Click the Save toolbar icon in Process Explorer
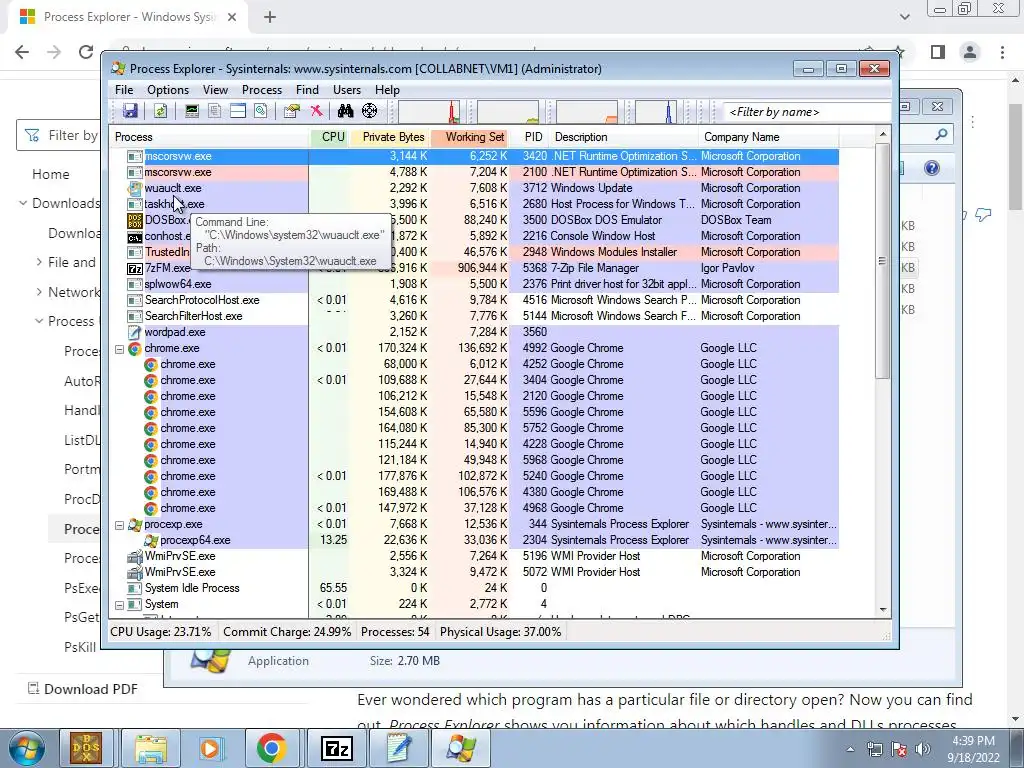Viewport: 1024px width, 768px height. (130, 111)
